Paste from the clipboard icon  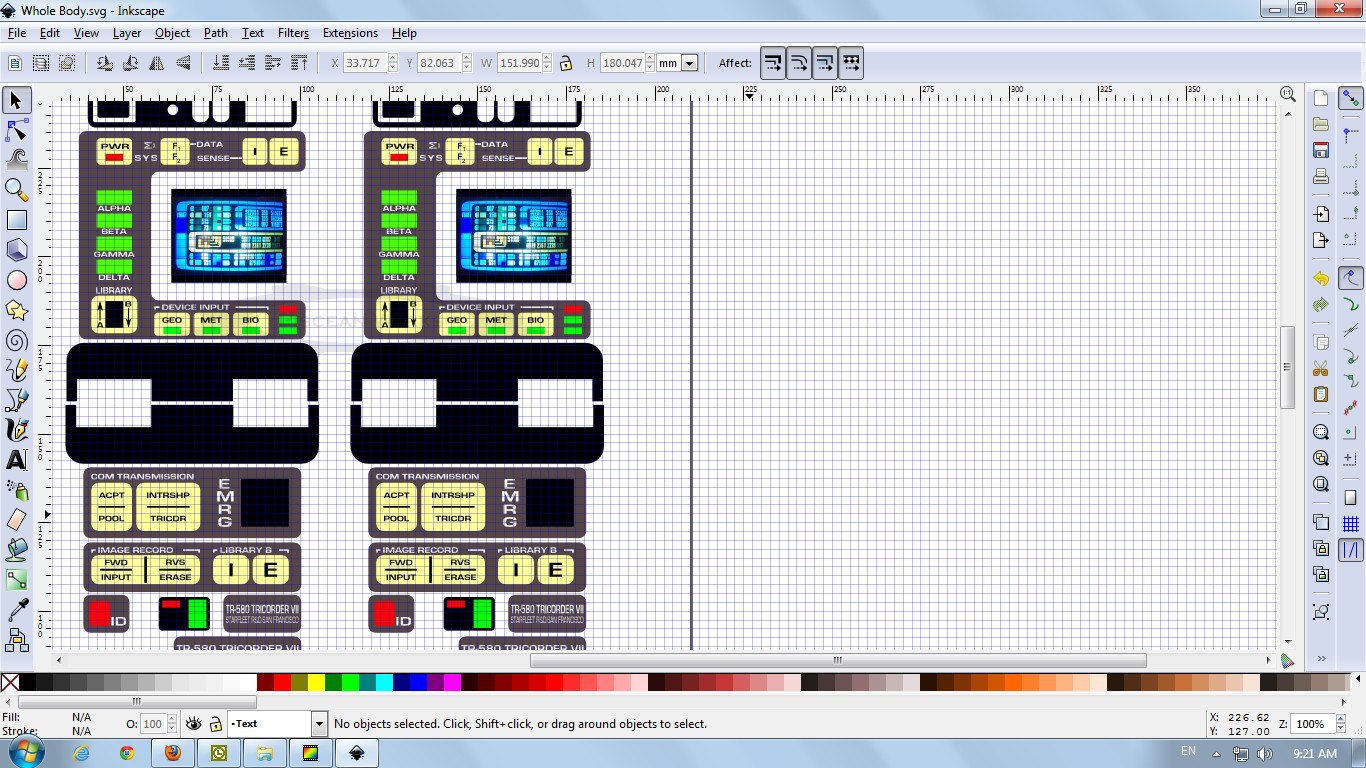tap(1321, 394)
